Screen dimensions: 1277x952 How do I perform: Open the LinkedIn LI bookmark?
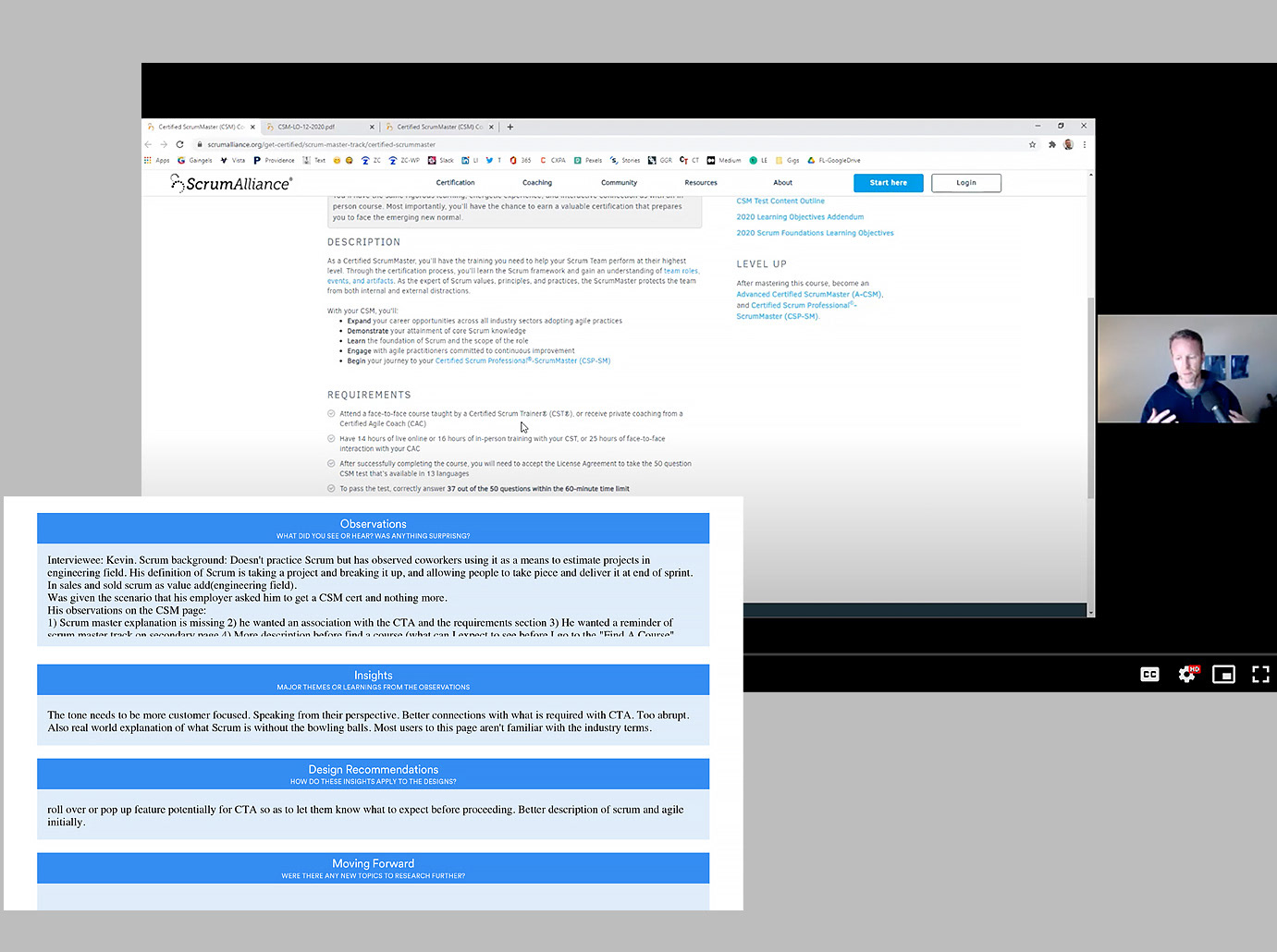pos(471,160)
